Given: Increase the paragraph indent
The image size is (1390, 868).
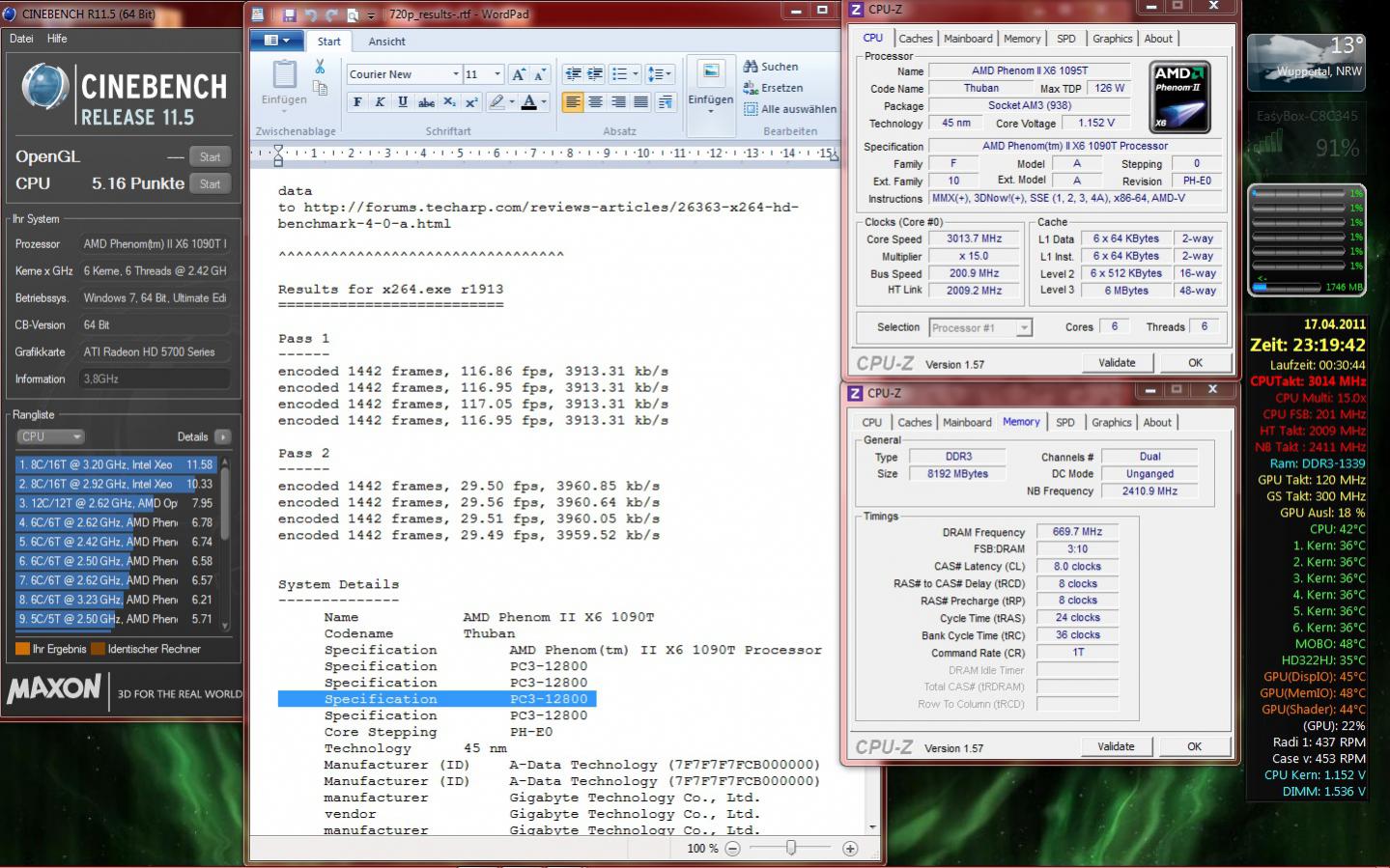Looking at the screenshot, I should coord(596,74).
